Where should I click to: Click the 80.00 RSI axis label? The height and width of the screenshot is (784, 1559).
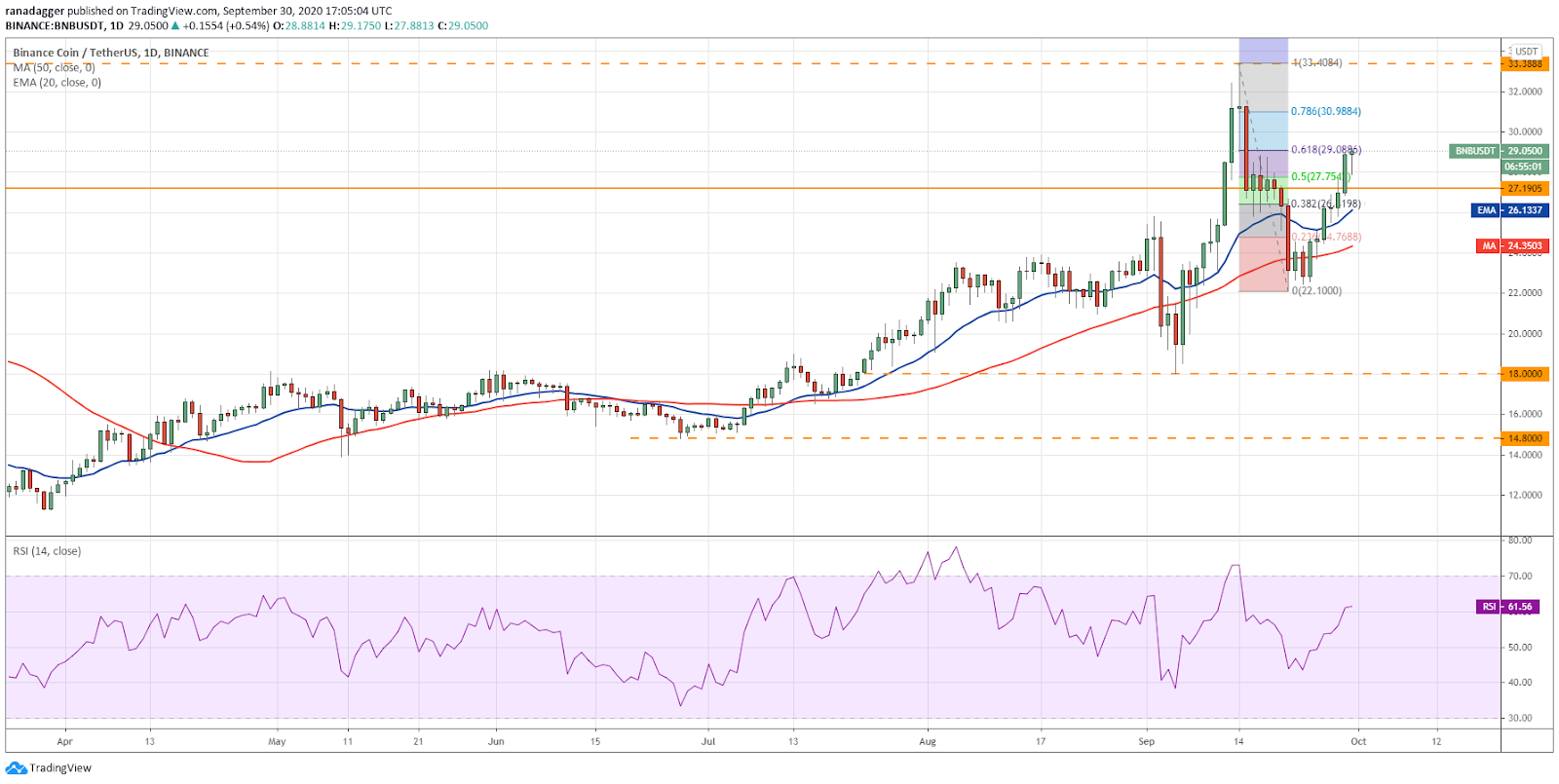pyautogui.click(x=1520, y=541)
